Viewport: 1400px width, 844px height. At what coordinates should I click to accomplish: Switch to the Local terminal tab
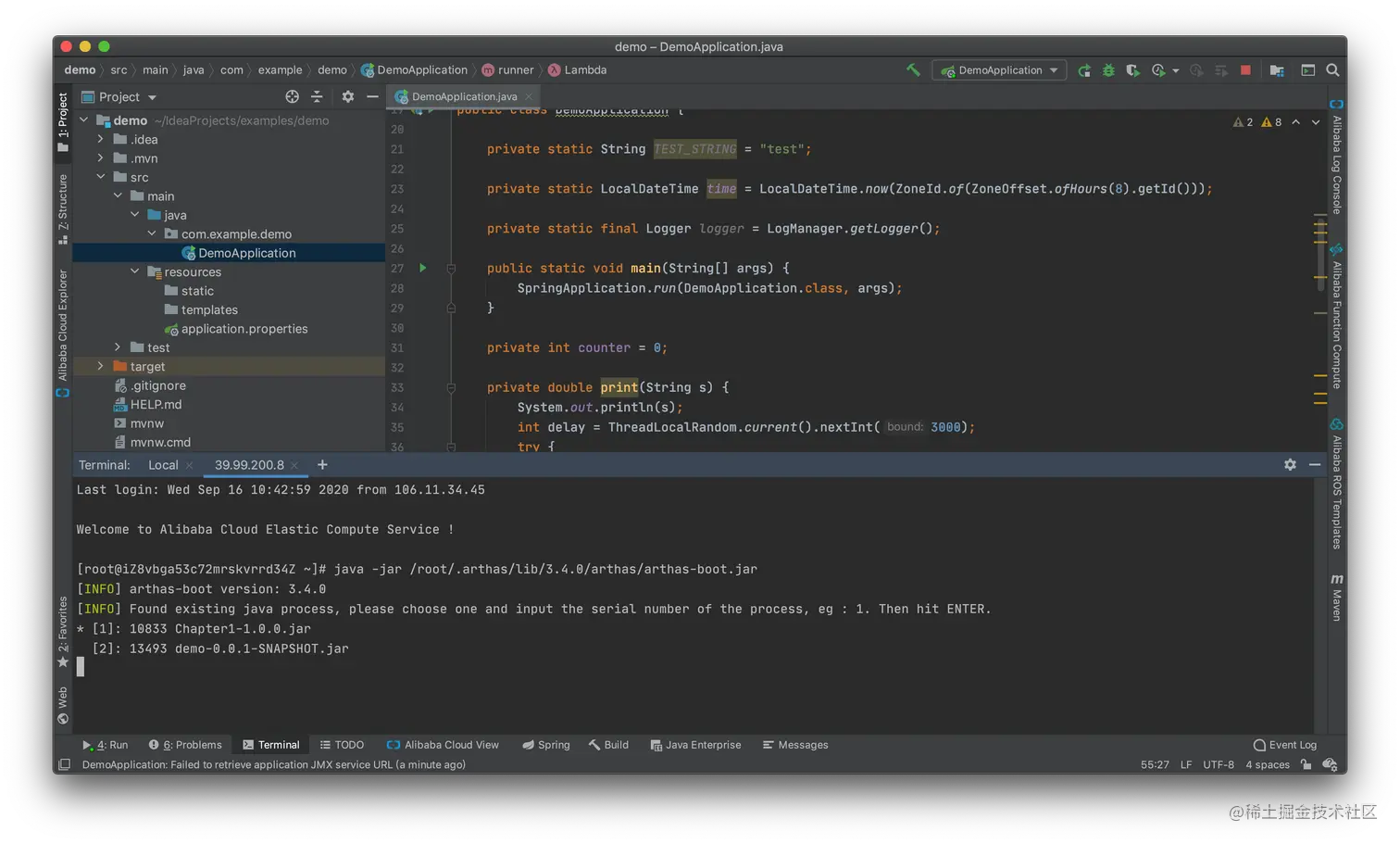coord(163,465)
